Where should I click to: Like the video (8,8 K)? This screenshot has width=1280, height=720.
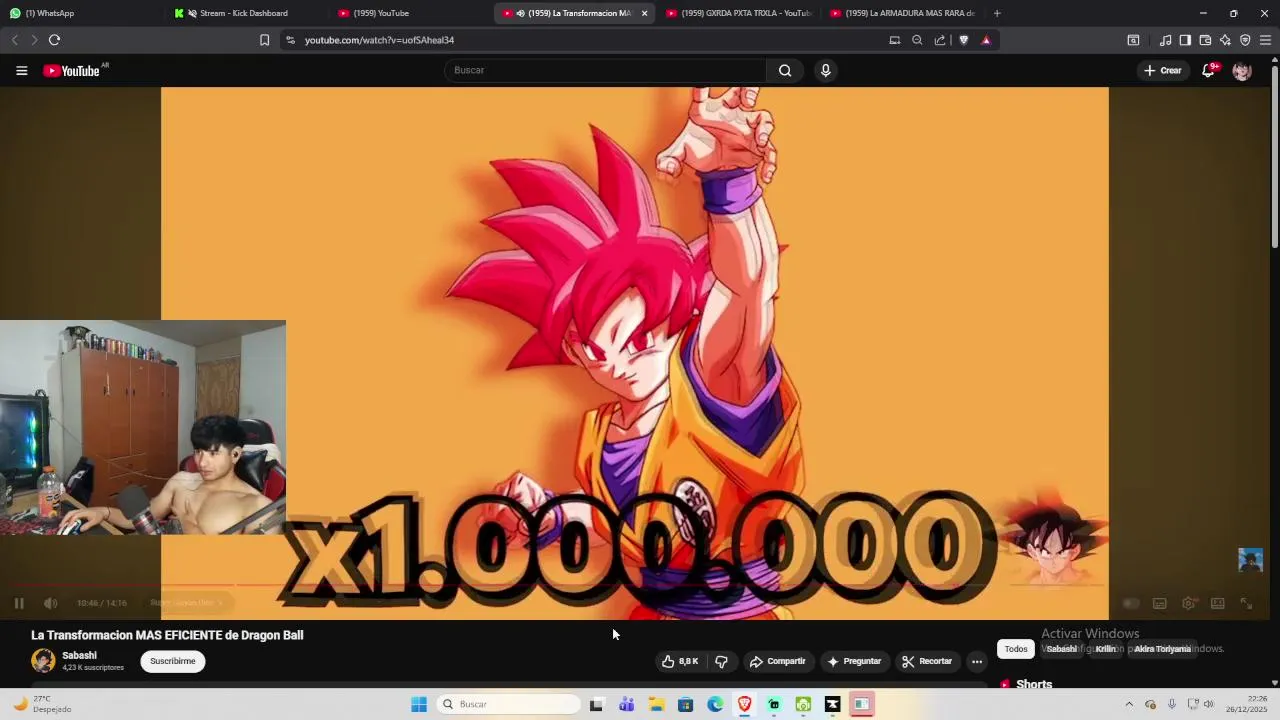coord(680,661)
